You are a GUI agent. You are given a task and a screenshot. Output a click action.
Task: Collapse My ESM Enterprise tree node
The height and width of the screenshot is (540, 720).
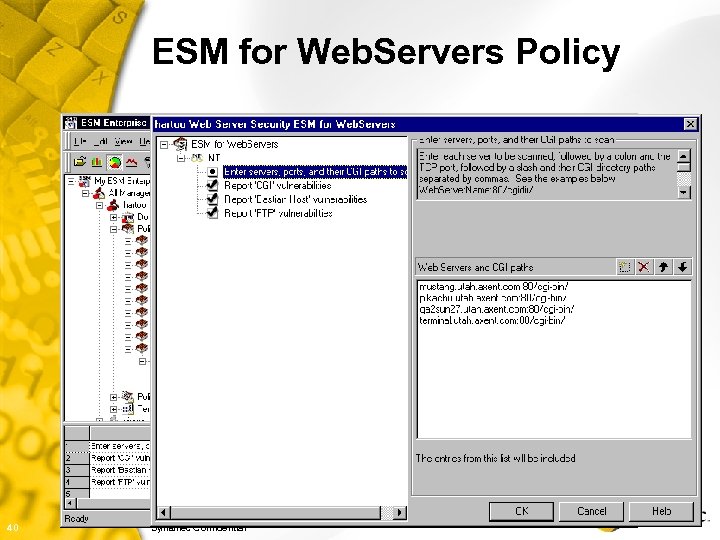pyautogui.click(x=71, y=181)
